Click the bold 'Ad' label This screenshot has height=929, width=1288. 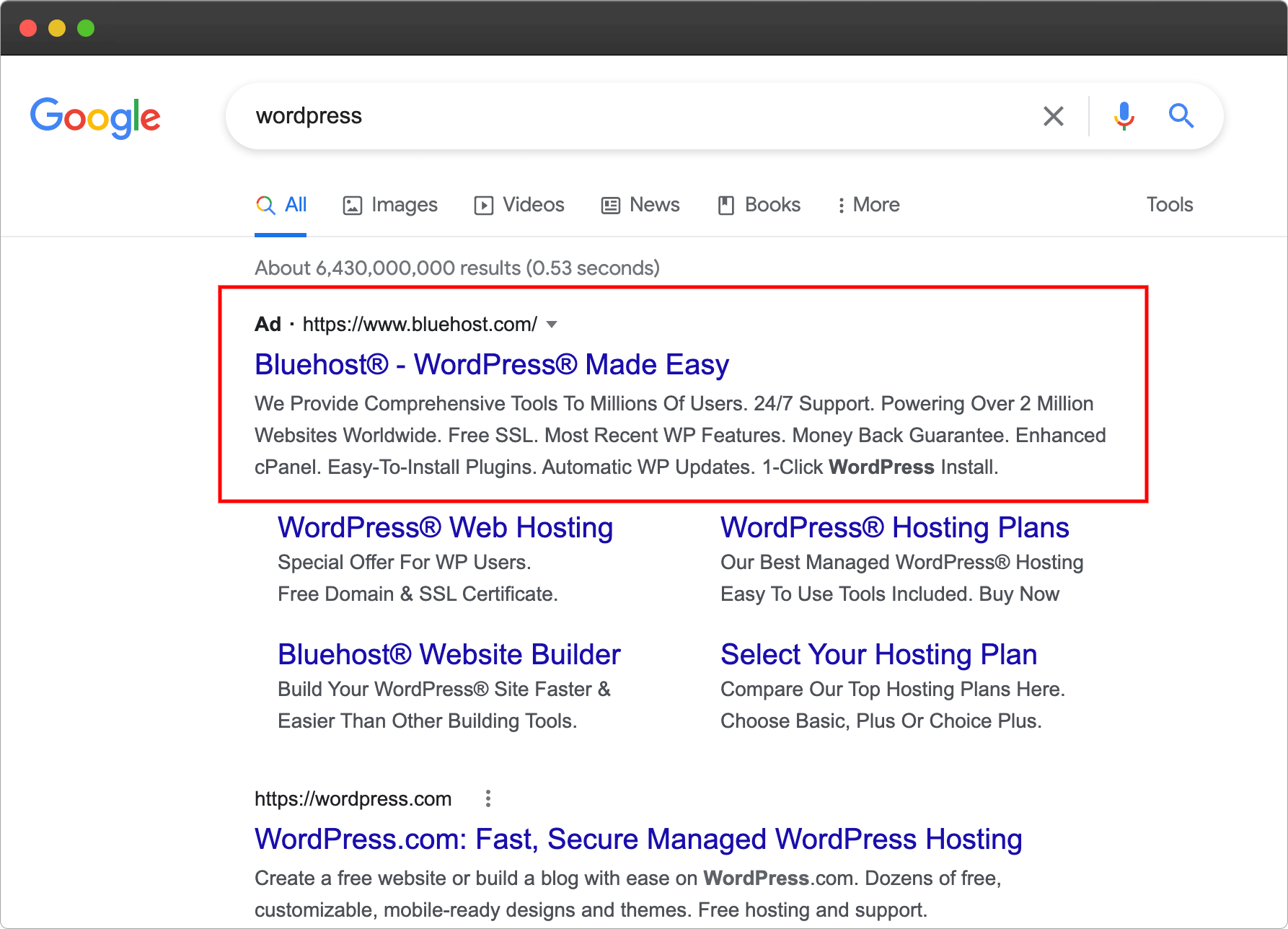coord(268,325)
